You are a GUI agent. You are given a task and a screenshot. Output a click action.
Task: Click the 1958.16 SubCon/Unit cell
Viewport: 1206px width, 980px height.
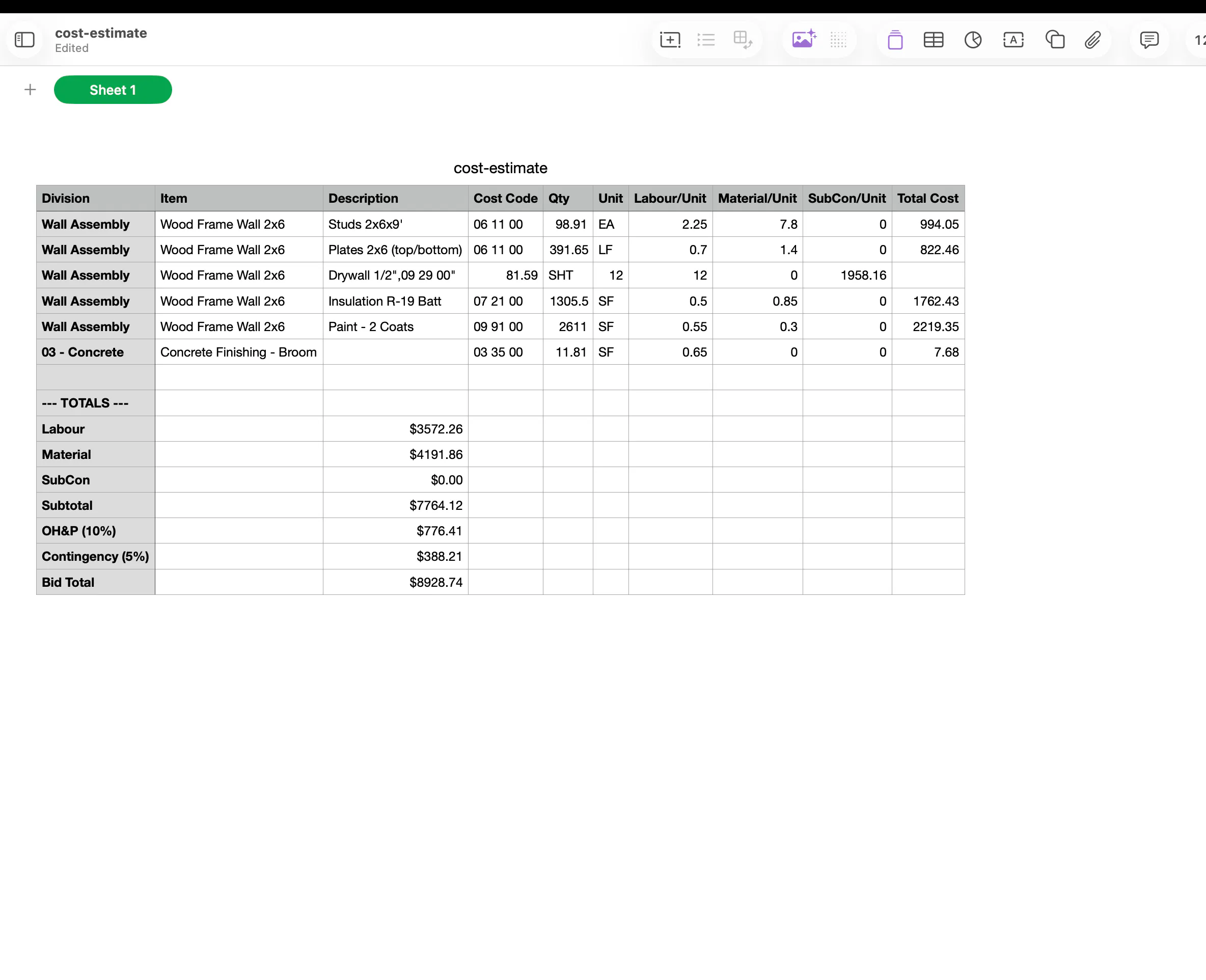(x=847, y=275)
